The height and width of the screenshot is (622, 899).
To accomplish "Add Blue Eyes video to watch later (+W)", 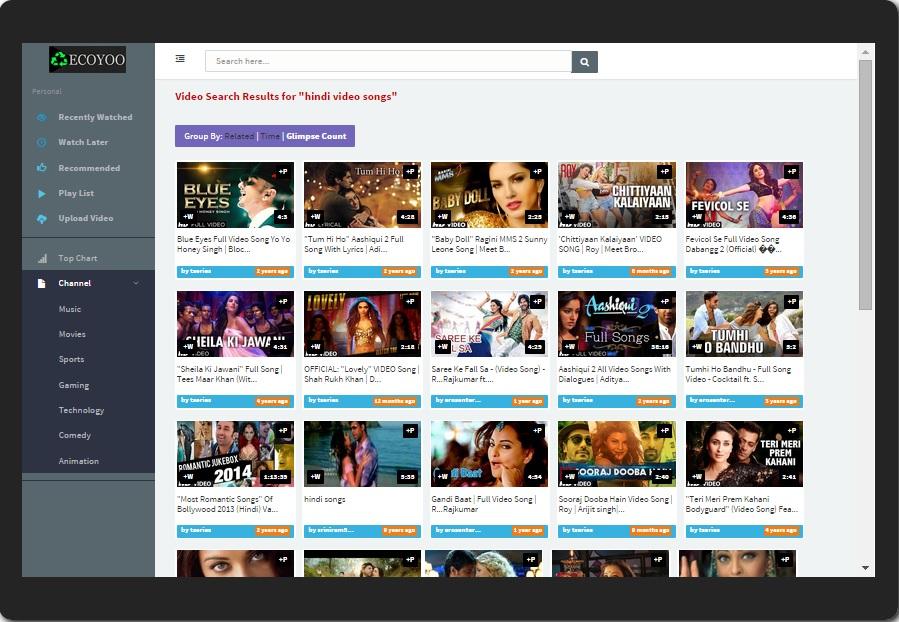I will point(188,217).
